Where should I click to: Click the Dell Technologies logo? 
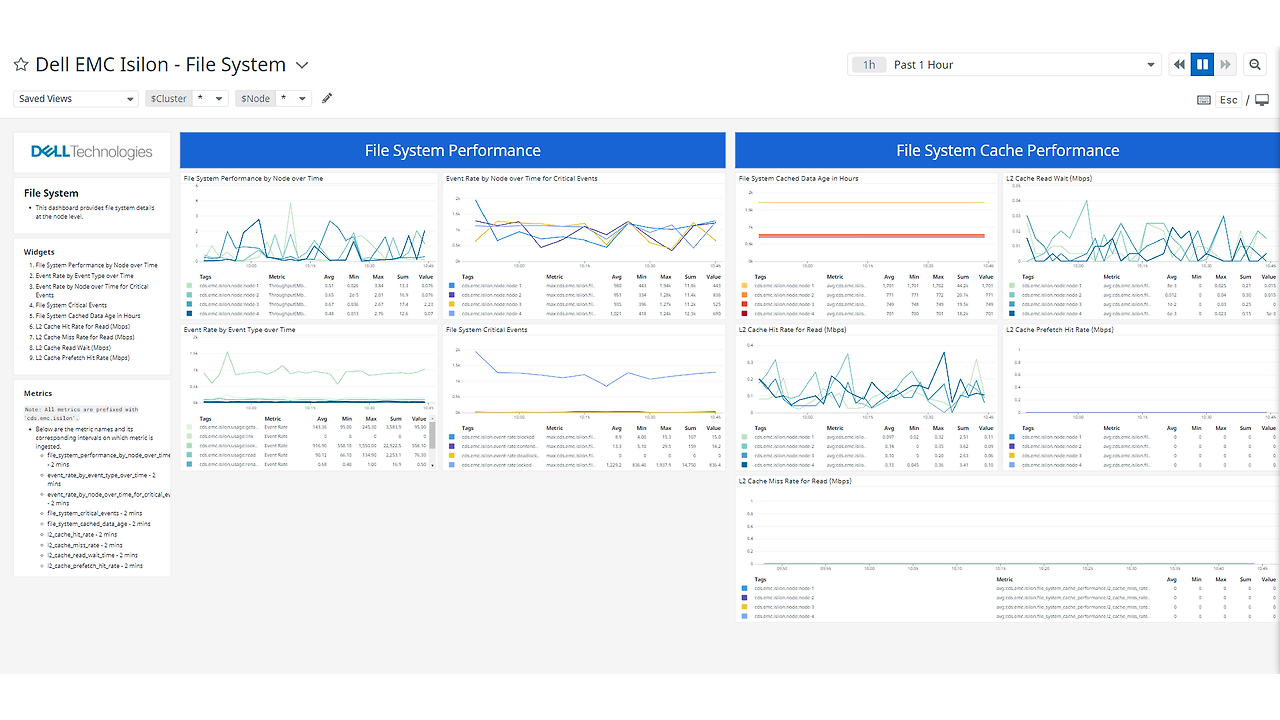(92, 152)
